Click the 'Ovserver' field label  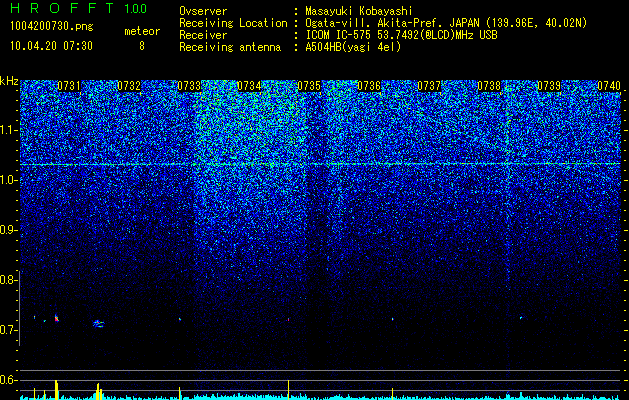(203, 12)
